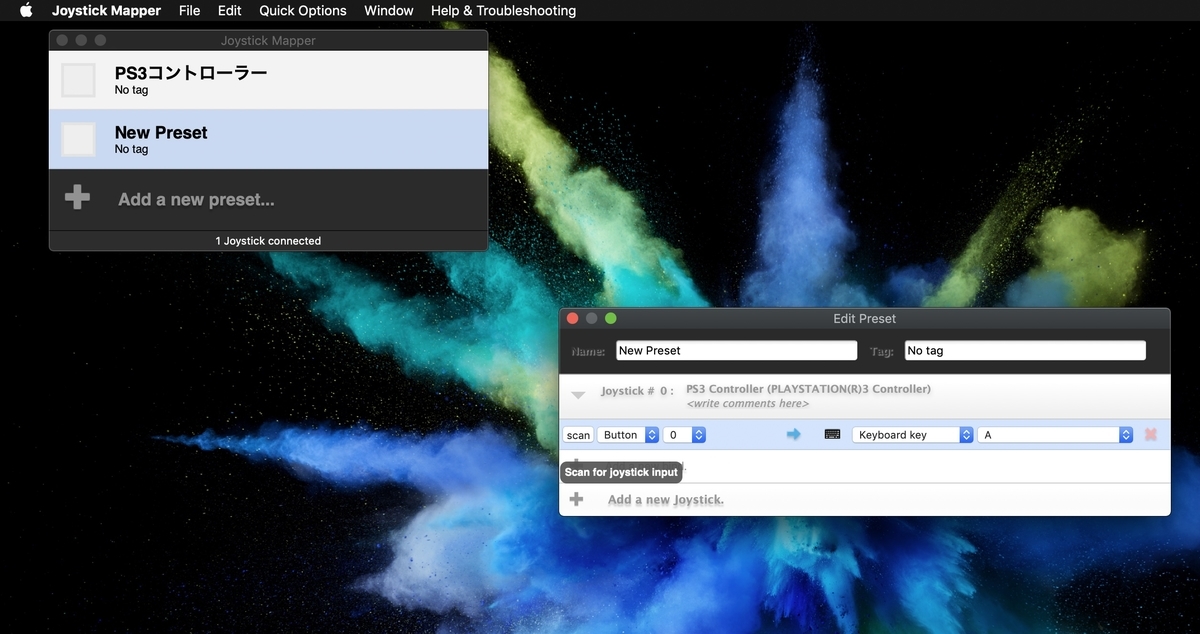1200x634 pixels.
Task: Click the keyboard icon in binding row
Action: tap(832, 435)
